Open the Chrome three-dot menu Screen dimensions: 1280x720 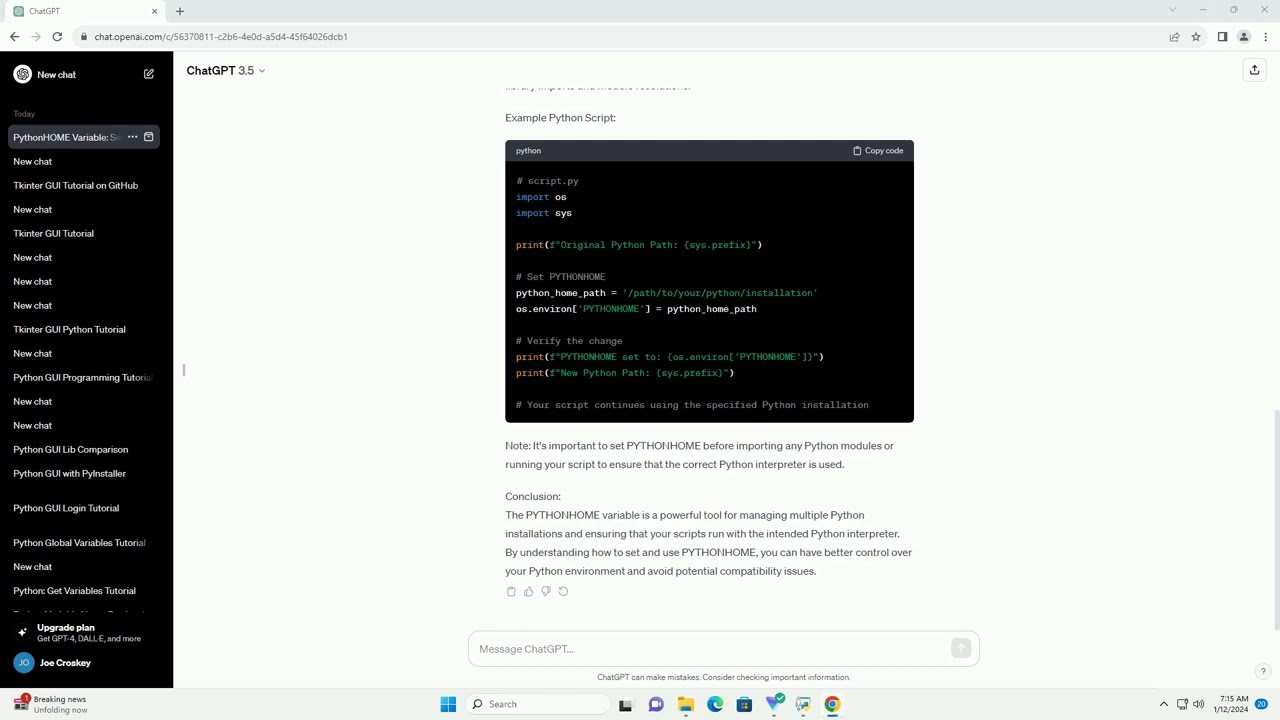1265,37
